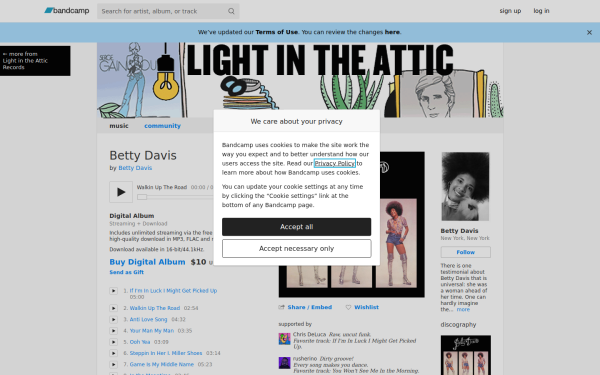Screen dimensions: 600x375
Task: Play track 1 If I'm In Luck
Action: (x=114, y=291)
